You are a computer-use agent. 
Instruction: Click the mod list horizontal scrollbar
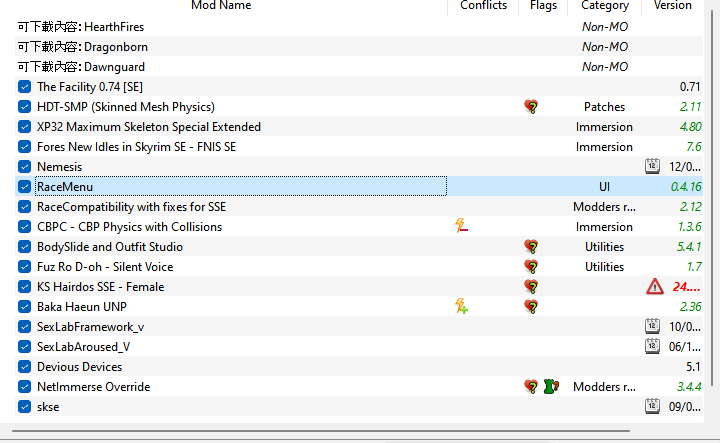click(321, 431)
